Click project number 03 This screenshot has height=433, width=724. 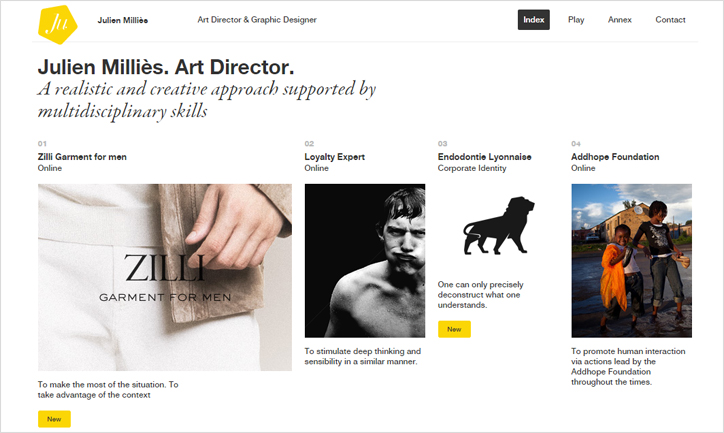click(x=442, y=144)
